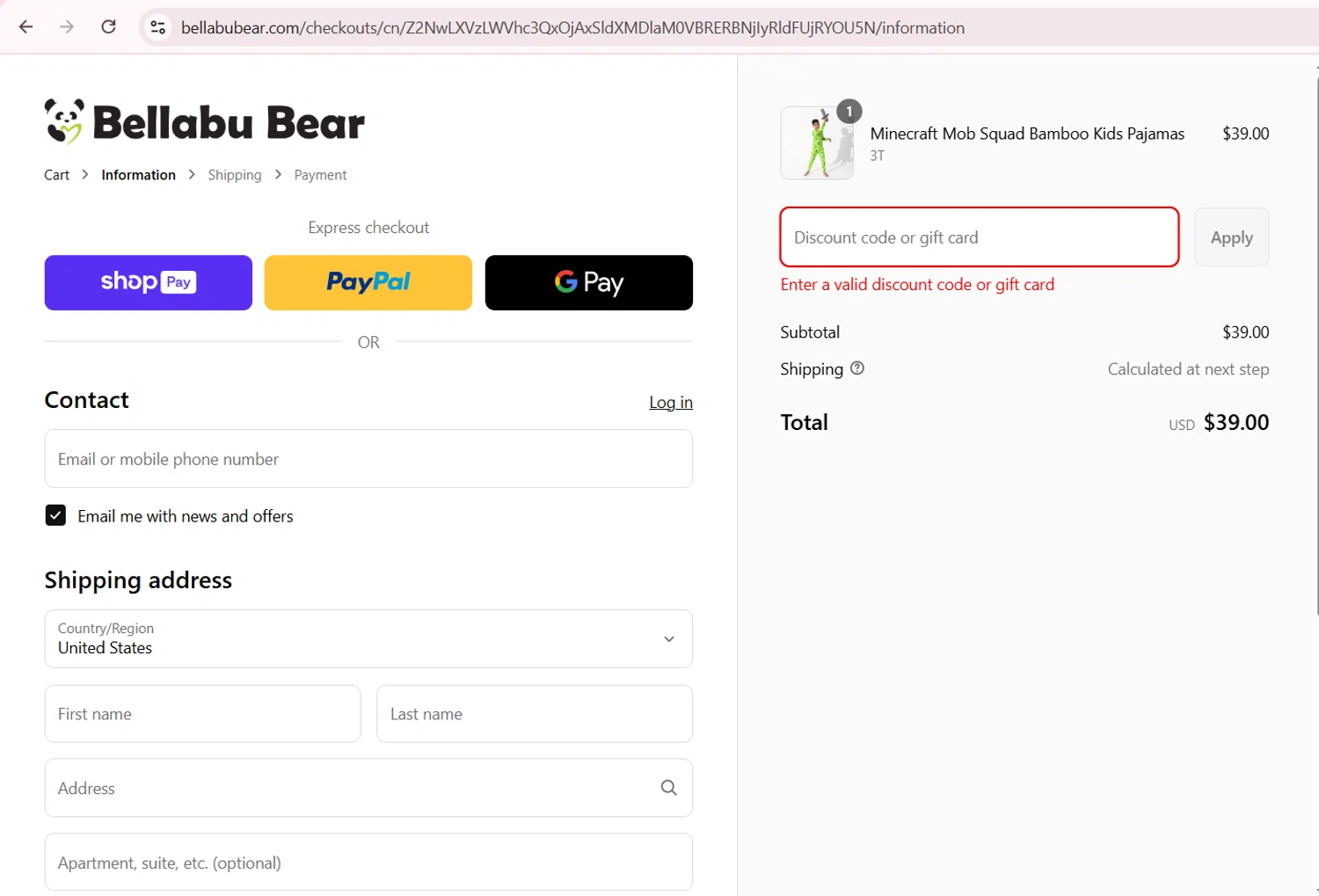1319x896 pixels.
Task: Click the Shipping address heading
Action: click(138, 580)
